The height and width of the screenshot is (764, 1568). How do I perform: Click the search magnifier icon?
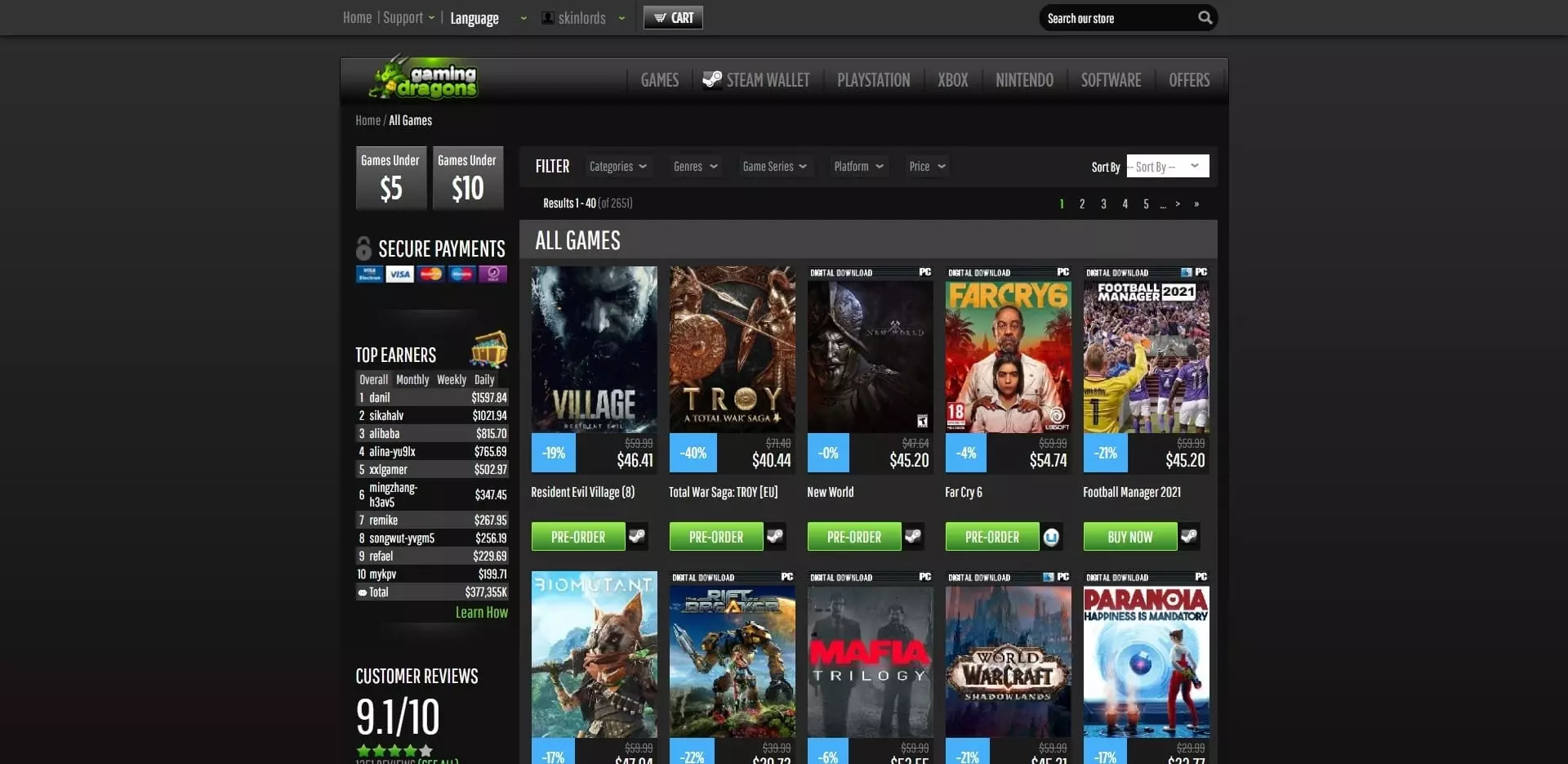tap(1205, 17)
